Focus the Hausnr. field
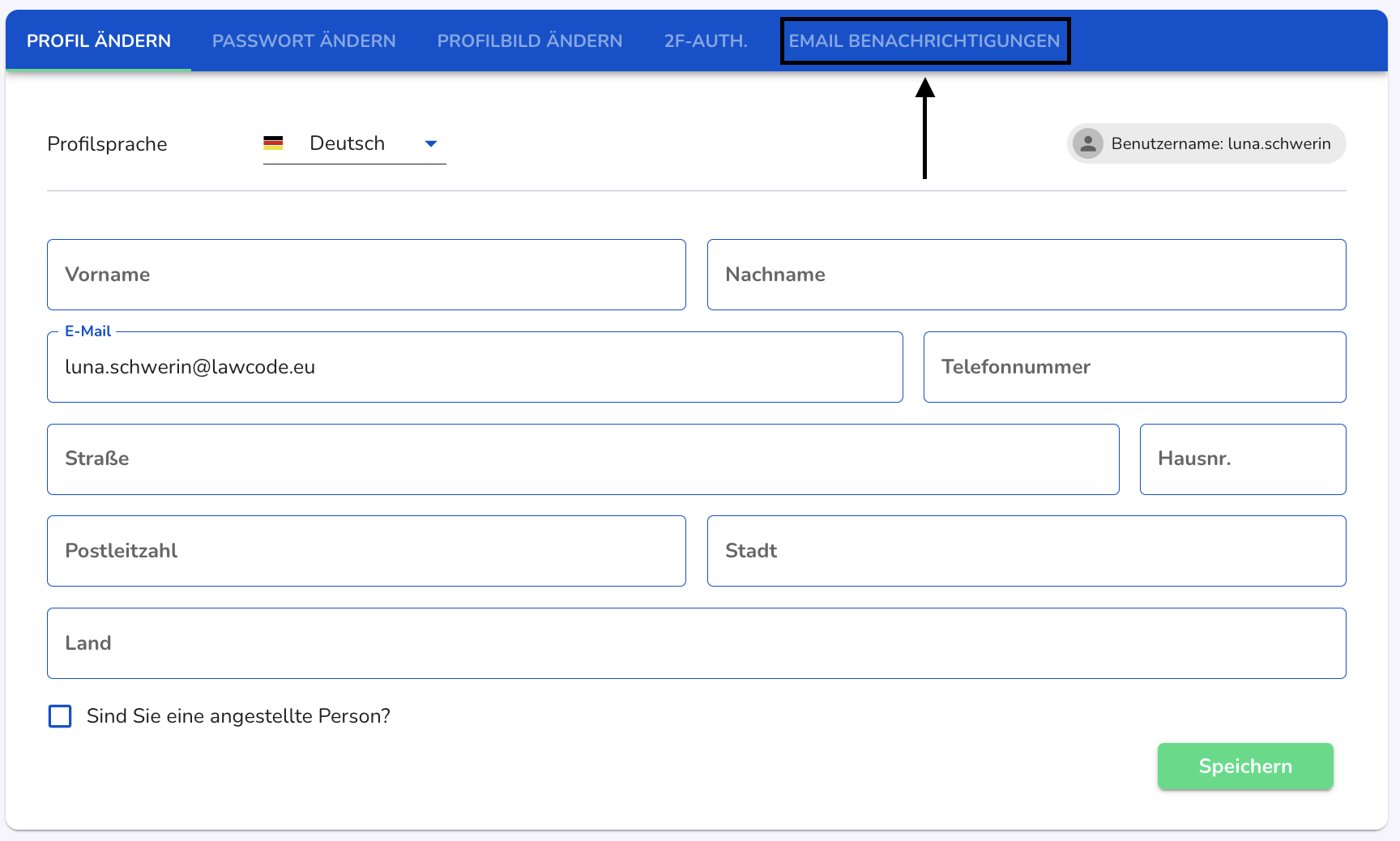Screen dimensions: 1400x841 pos(1243,459)
